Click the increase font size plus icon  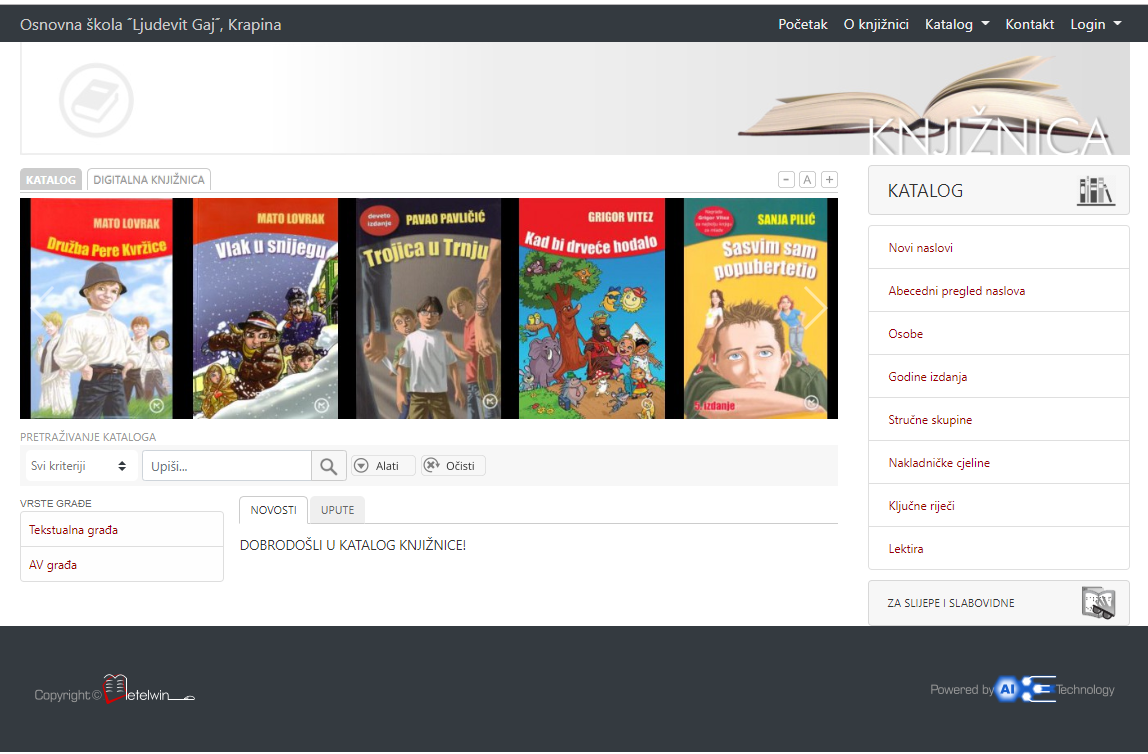(830, 179)
